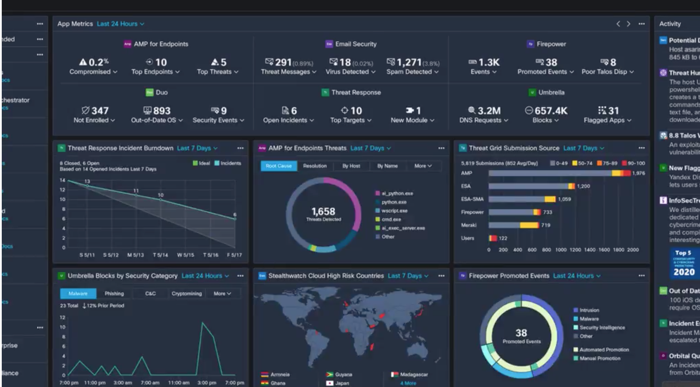Viewport: 700px width, 387px height.
Task: Expand the DNS Requests metric dropdown
Action: click(483, 120)
